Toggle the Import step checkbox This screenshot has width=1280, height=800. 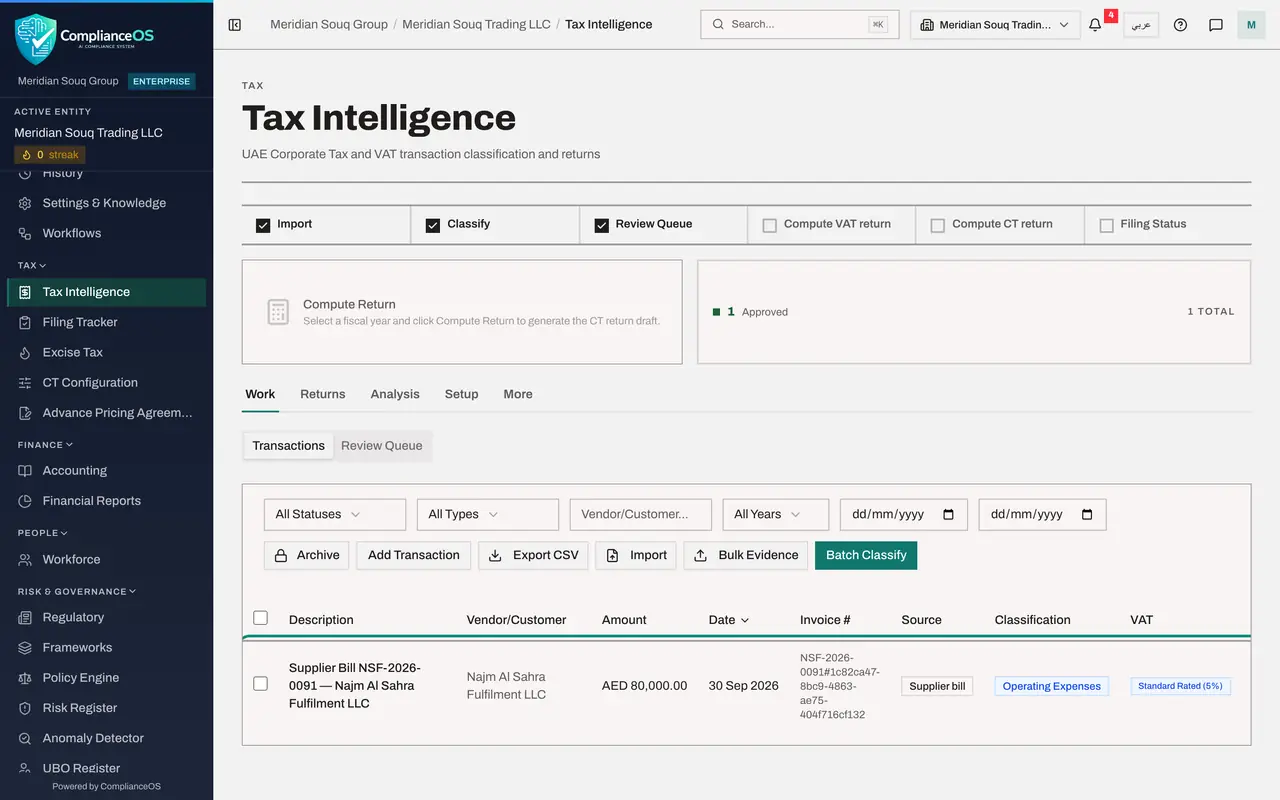(x=263, y=225)
